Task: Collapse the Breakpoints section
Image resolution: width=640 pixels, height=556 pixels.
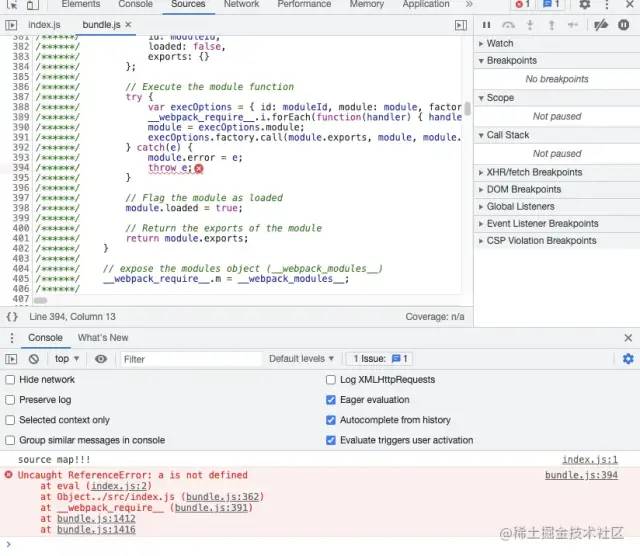Action: [557, 60]
